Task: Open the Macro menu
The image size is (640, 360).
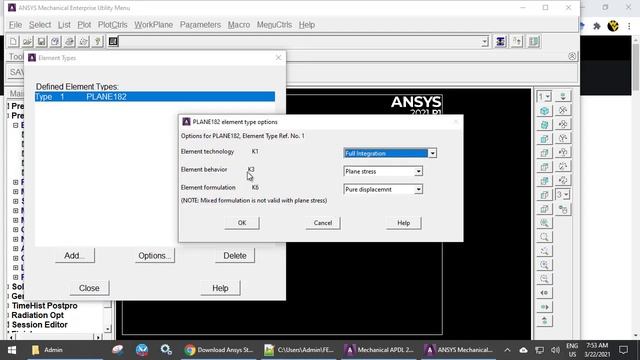Action: 239,25
